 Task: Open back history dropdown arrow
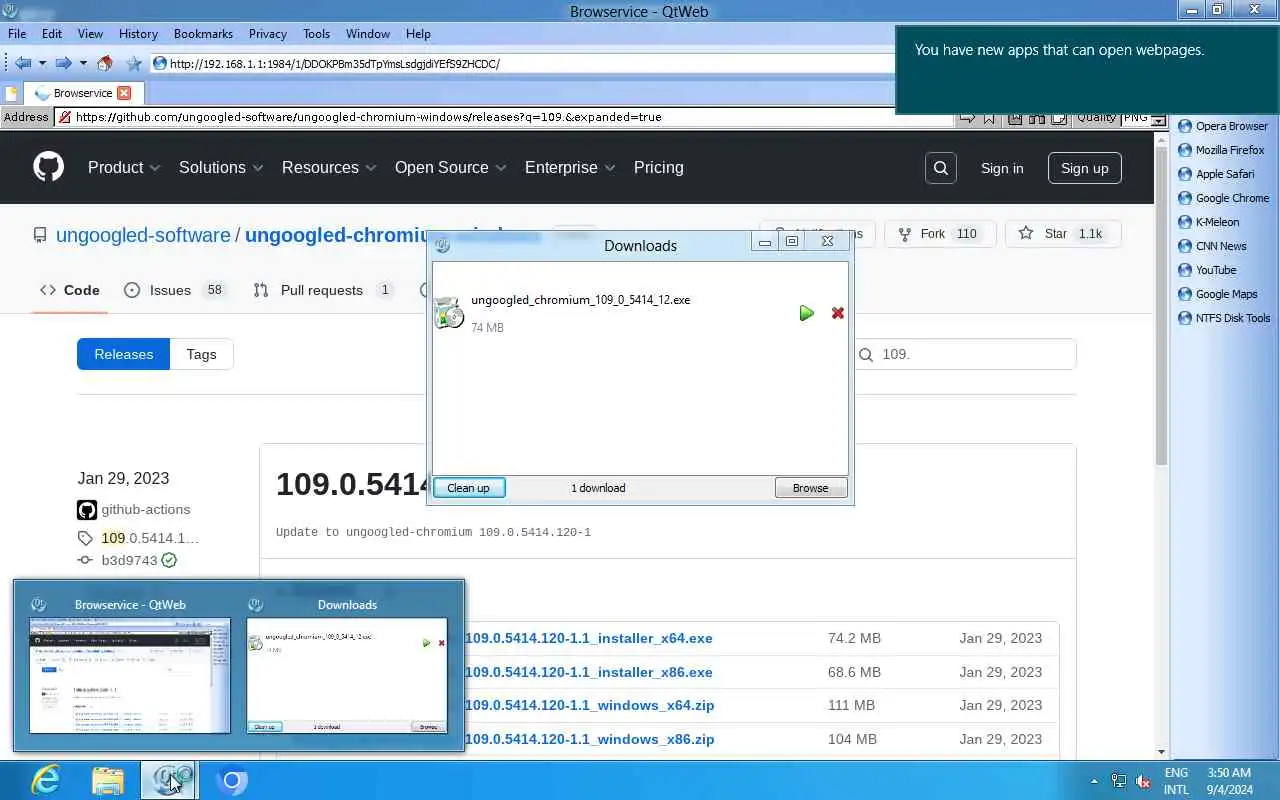tap(42, 63)
